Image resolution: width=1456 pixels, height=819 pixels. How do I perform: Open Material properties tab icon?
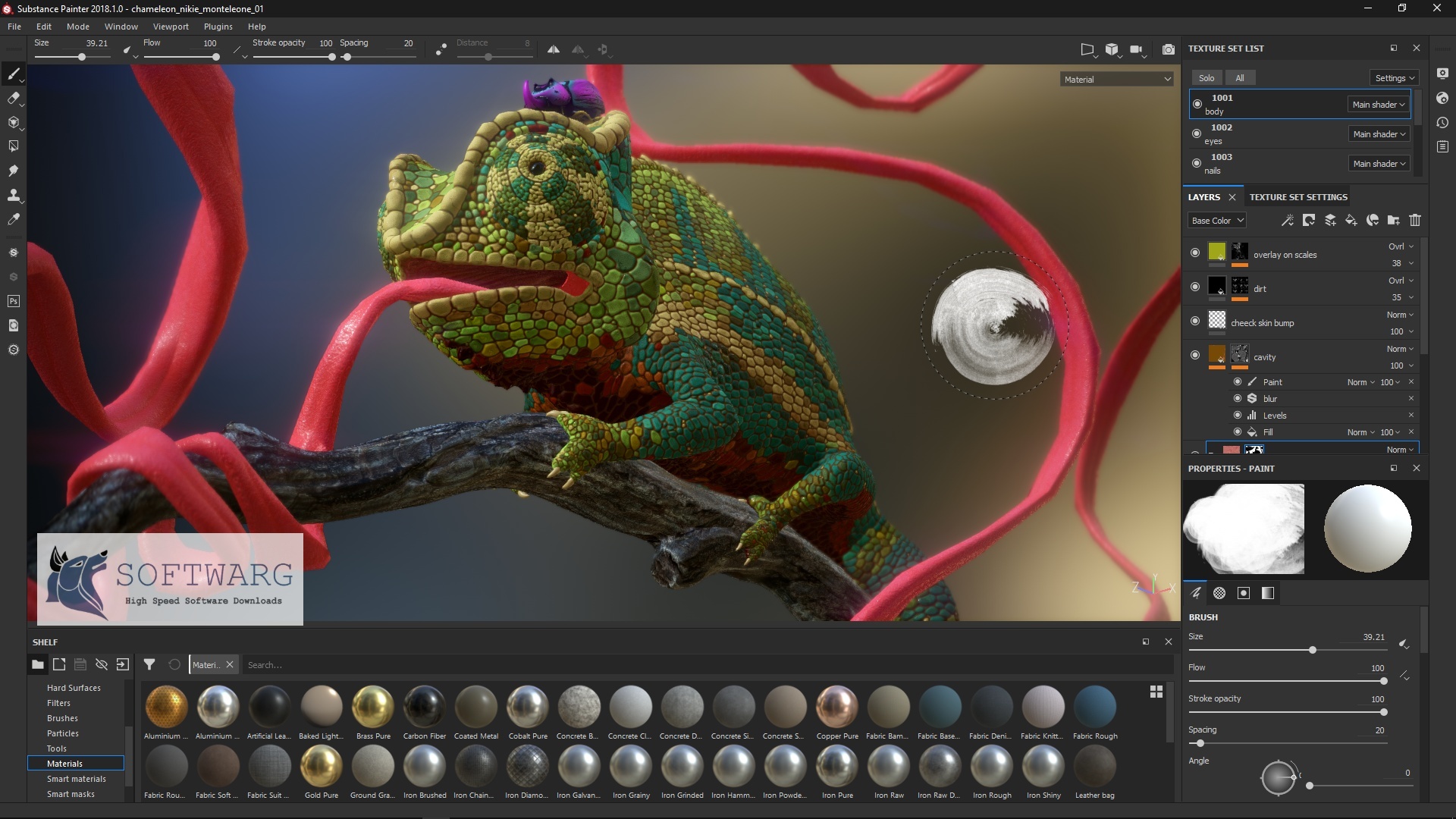pyautogui.click(x=1268, y=593)
